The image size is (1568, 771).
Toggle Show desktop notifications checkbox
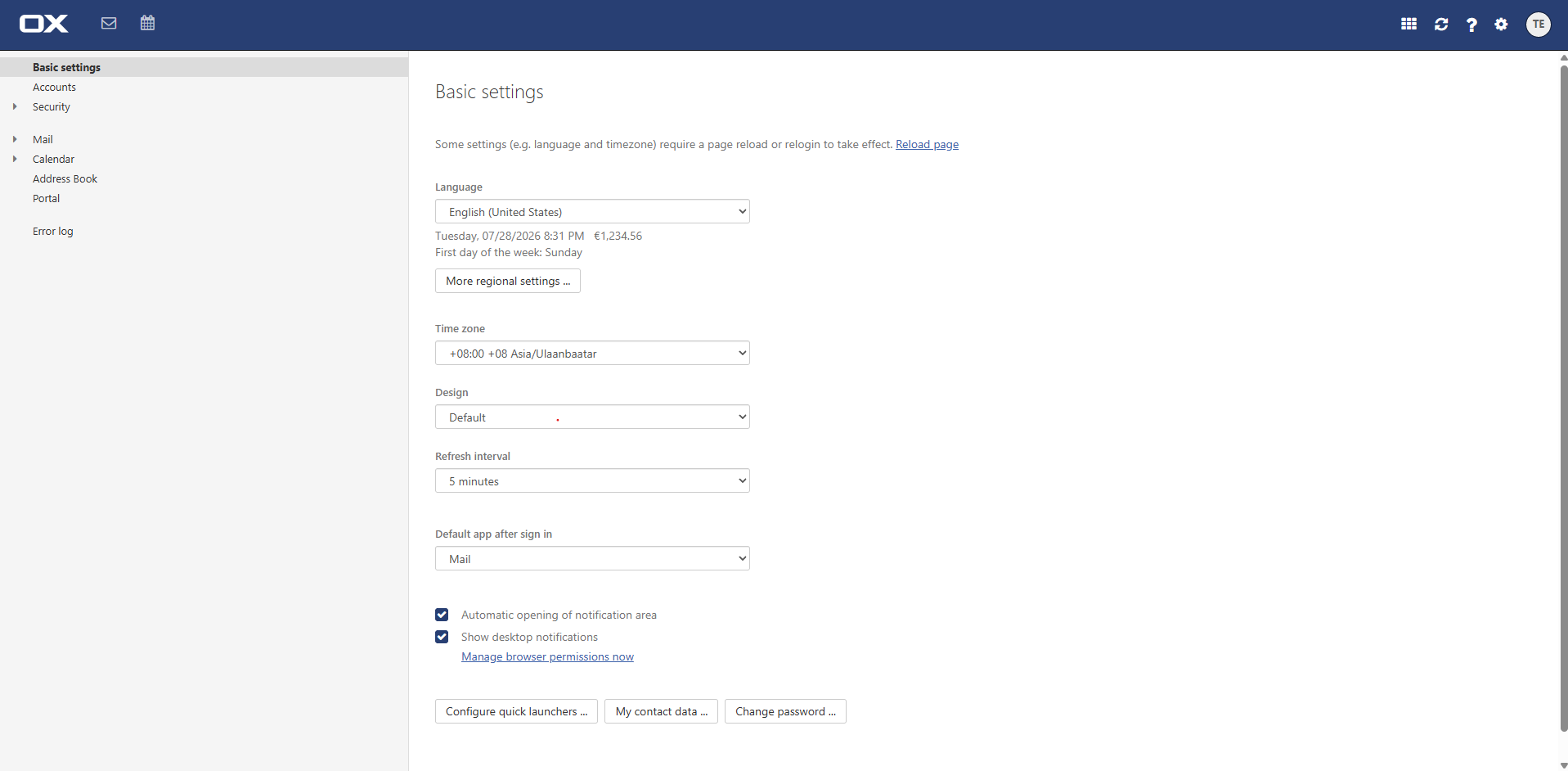[442, 637]
